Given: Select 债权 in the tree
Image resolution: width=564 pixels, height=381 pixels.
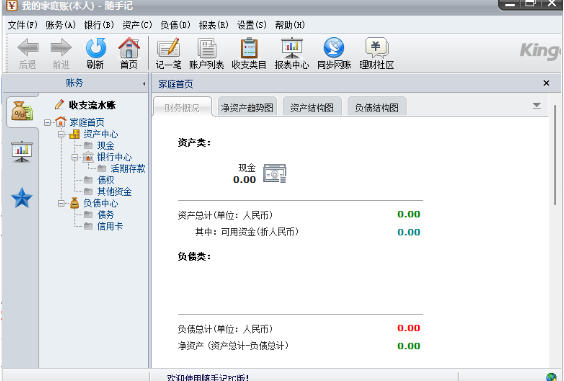Looking at the screenshot, I should point(106,180).
